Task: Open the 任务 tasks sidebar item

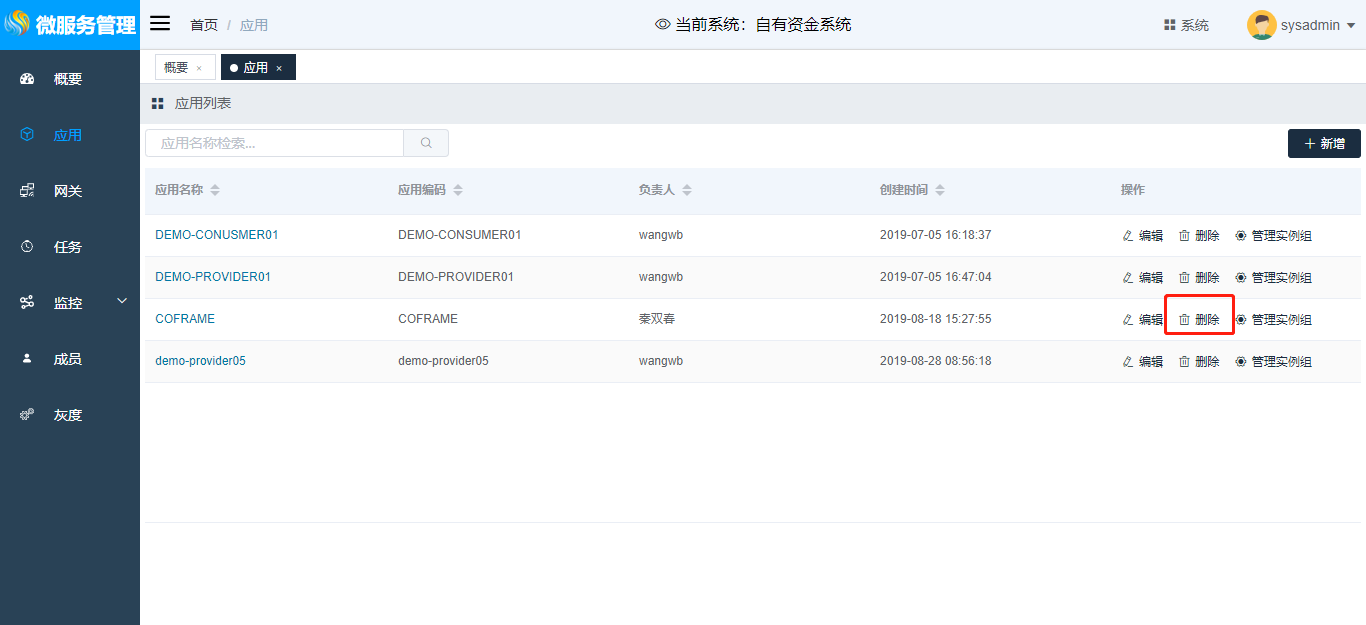Action: tap(67, 247)
